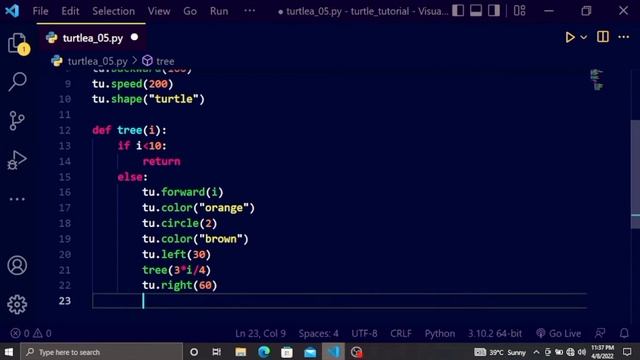This screenshot has height=360, width=640.
Task: Click the Windows taskbar search box
Action: 101,352
